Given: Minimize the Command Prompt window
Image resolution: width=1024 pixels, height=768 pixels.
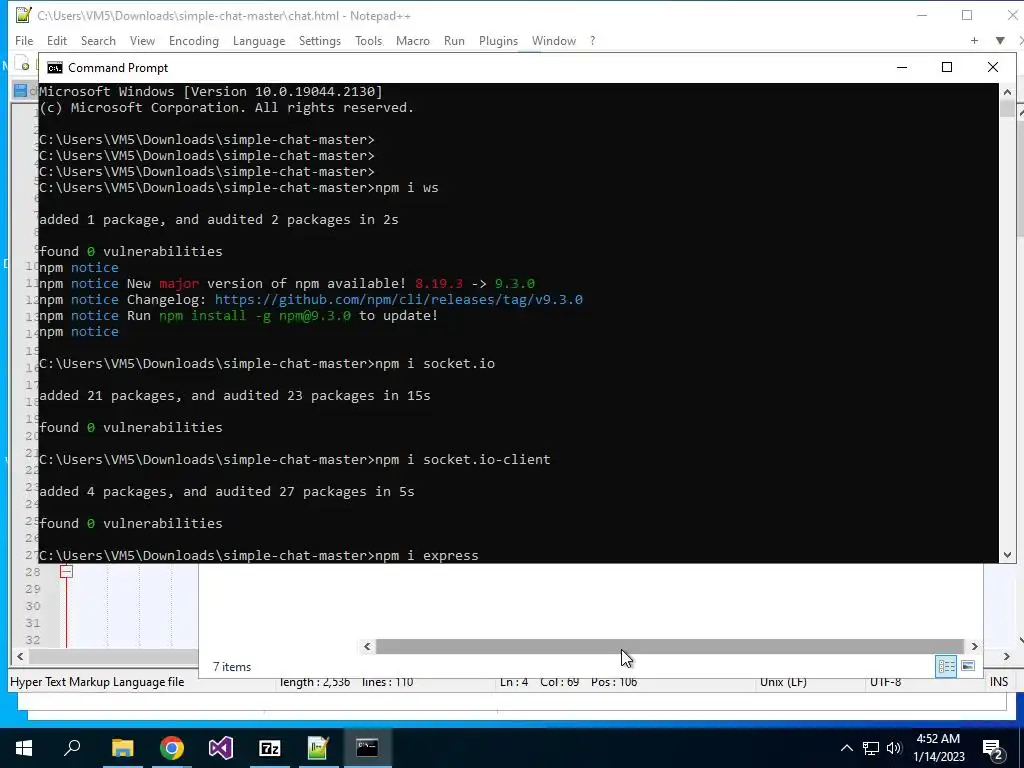Looking at the screenshot, I should [x=902, y=67].
